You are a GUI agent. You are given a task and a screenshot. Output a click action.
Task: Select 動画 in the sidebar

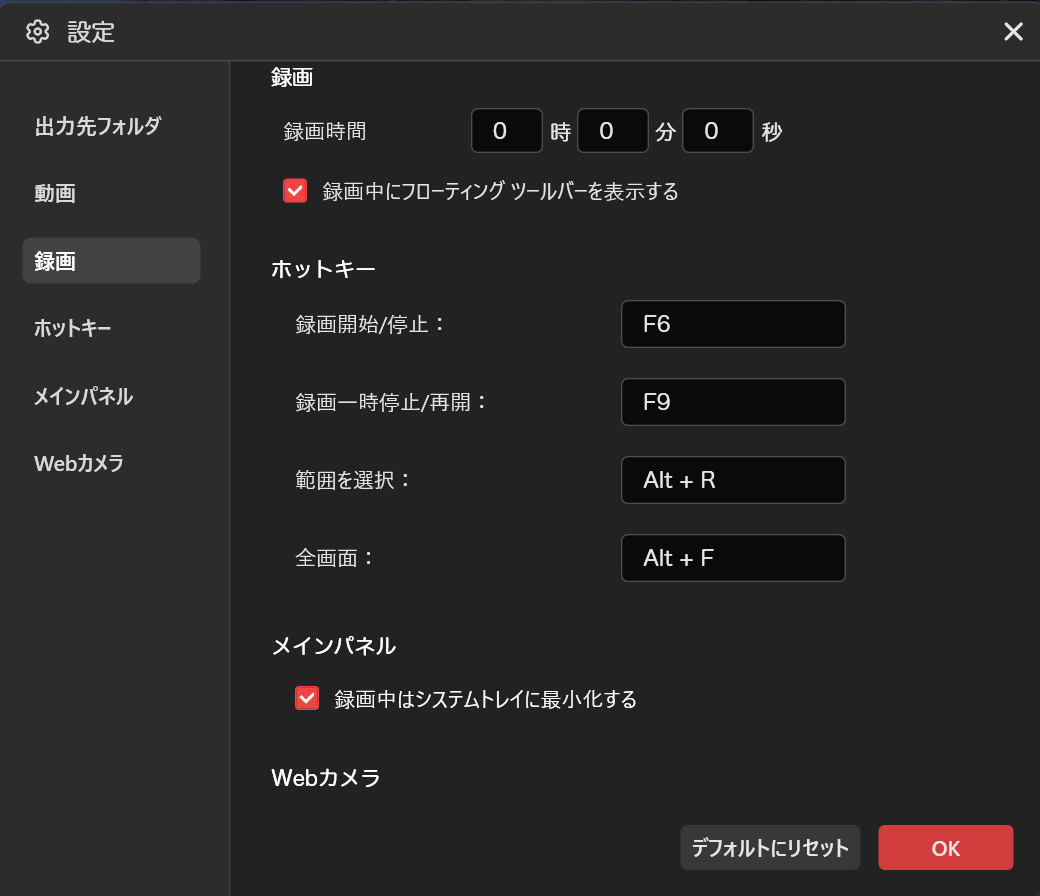pos(55,194)
